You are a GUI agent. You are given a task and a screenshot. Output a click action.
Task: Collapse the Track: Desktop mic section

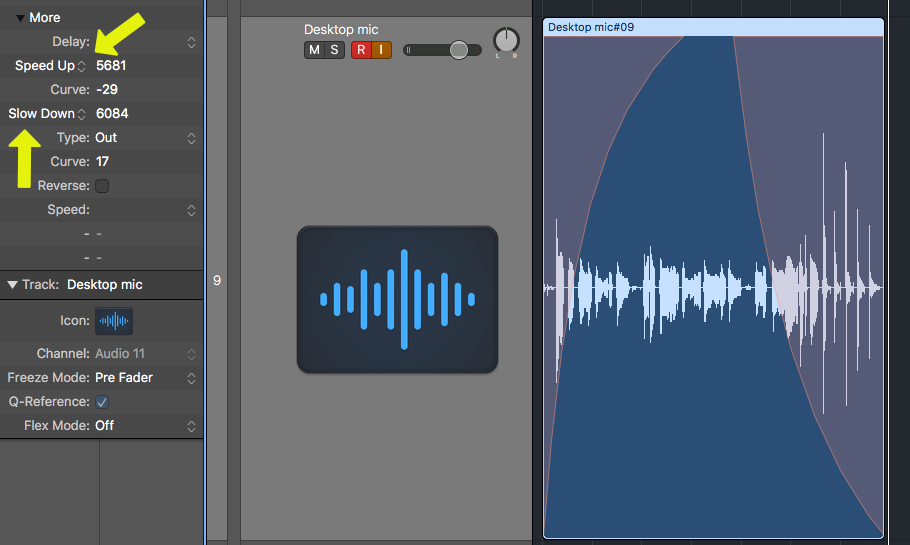(x=12, y=285)
